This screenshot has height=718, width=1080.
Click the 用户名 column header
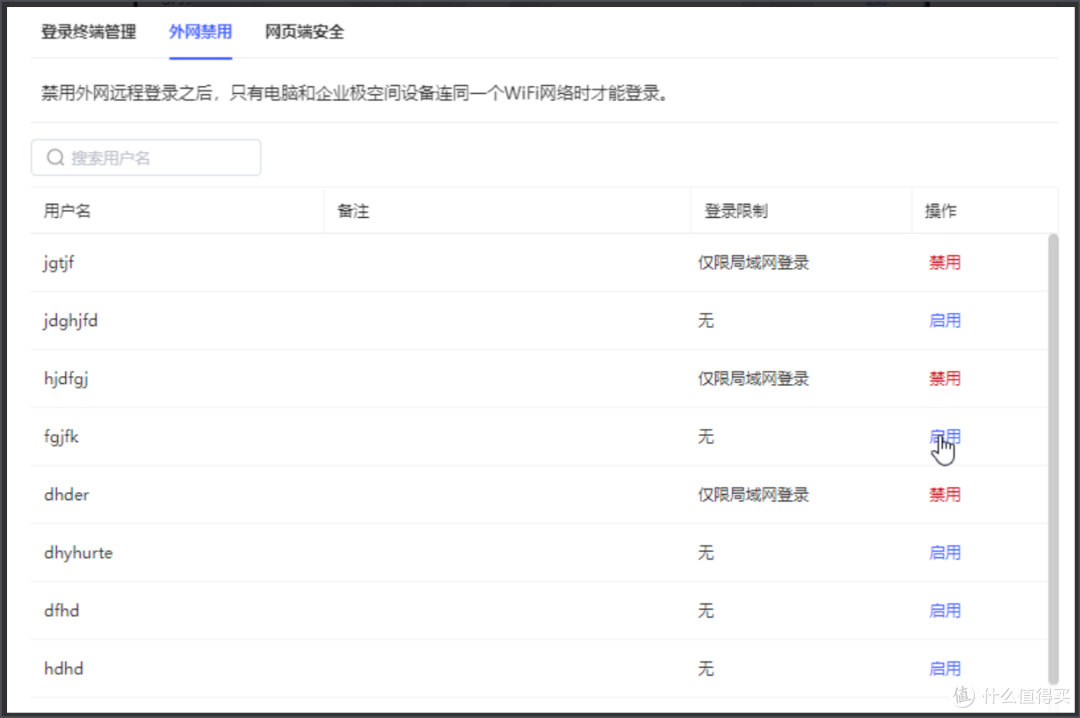pyautogui.click(x=67, y=211)
